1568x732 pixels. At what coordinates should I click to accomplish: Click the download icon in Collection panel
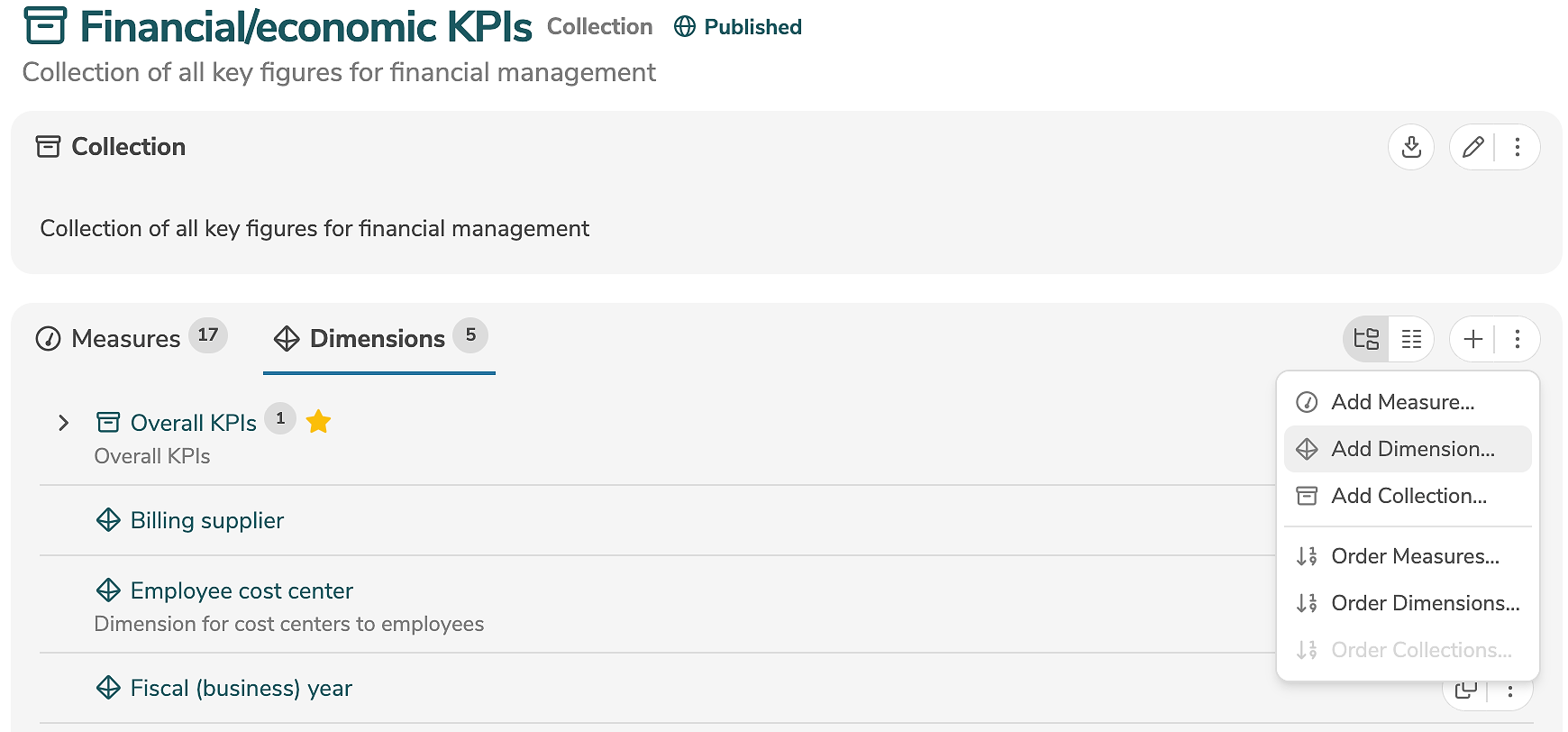pos(1411,147)
